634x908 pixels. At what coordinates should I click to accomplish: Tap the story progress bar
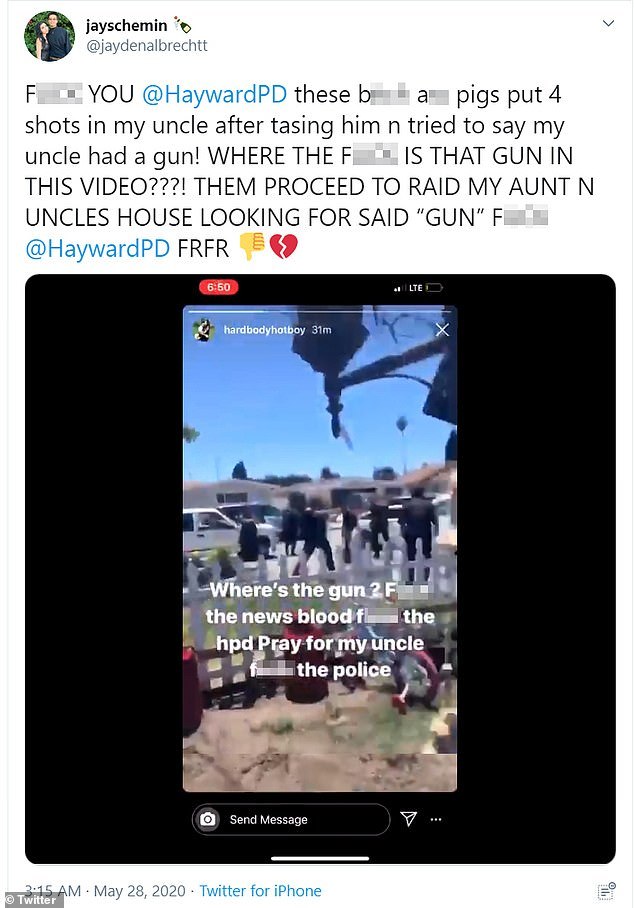[320, 312]
